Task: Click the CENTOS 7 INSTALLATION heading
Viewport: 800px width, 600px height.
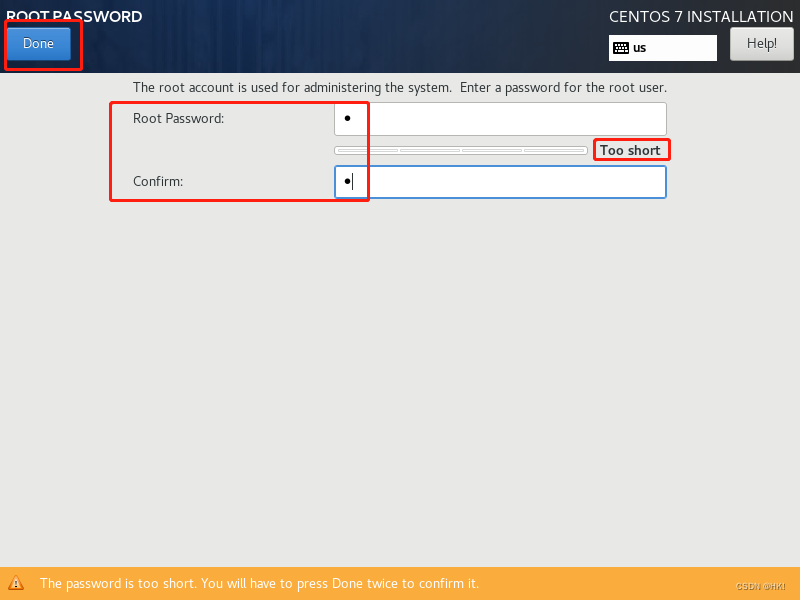Action: tap(701, 17)
